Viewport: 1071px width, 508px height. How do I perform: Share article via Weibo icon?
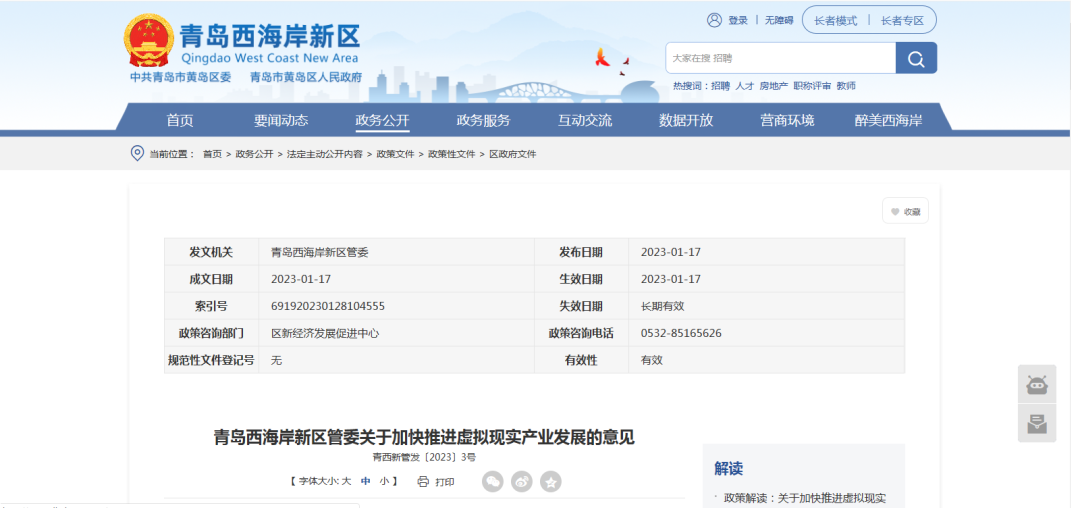522,482
